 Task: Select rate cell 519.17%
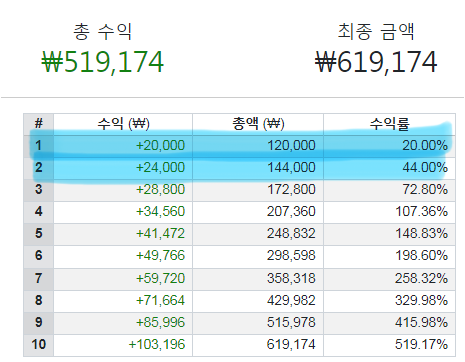[x=389, y=345]
